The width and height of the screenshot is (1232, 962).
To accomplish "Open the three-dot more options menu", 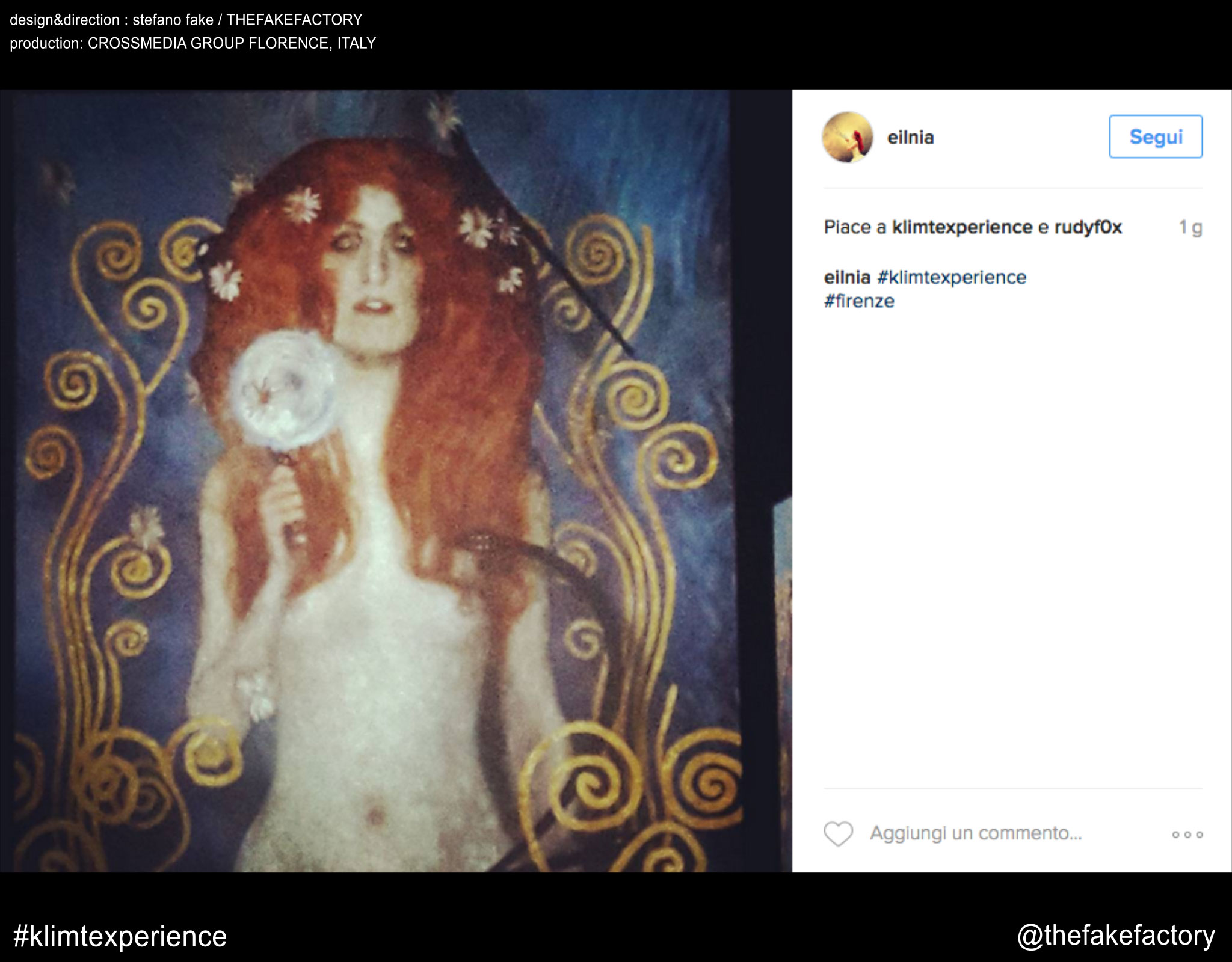I will [x=1187, y=835].
